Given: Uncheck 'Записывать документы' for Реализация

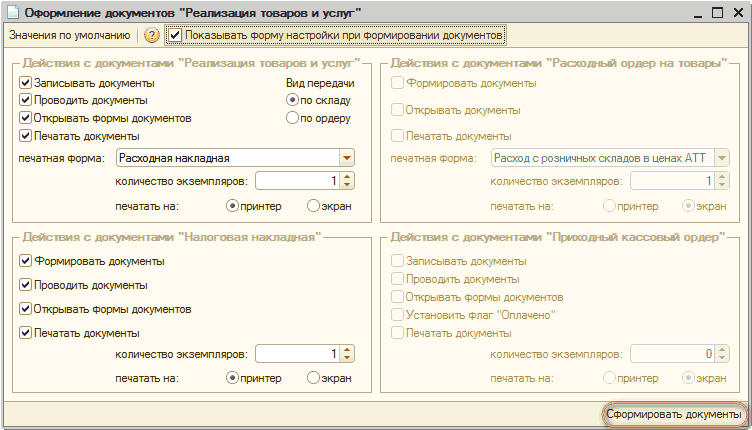Looking at the screenshot, I should click(x=25, y=83).
